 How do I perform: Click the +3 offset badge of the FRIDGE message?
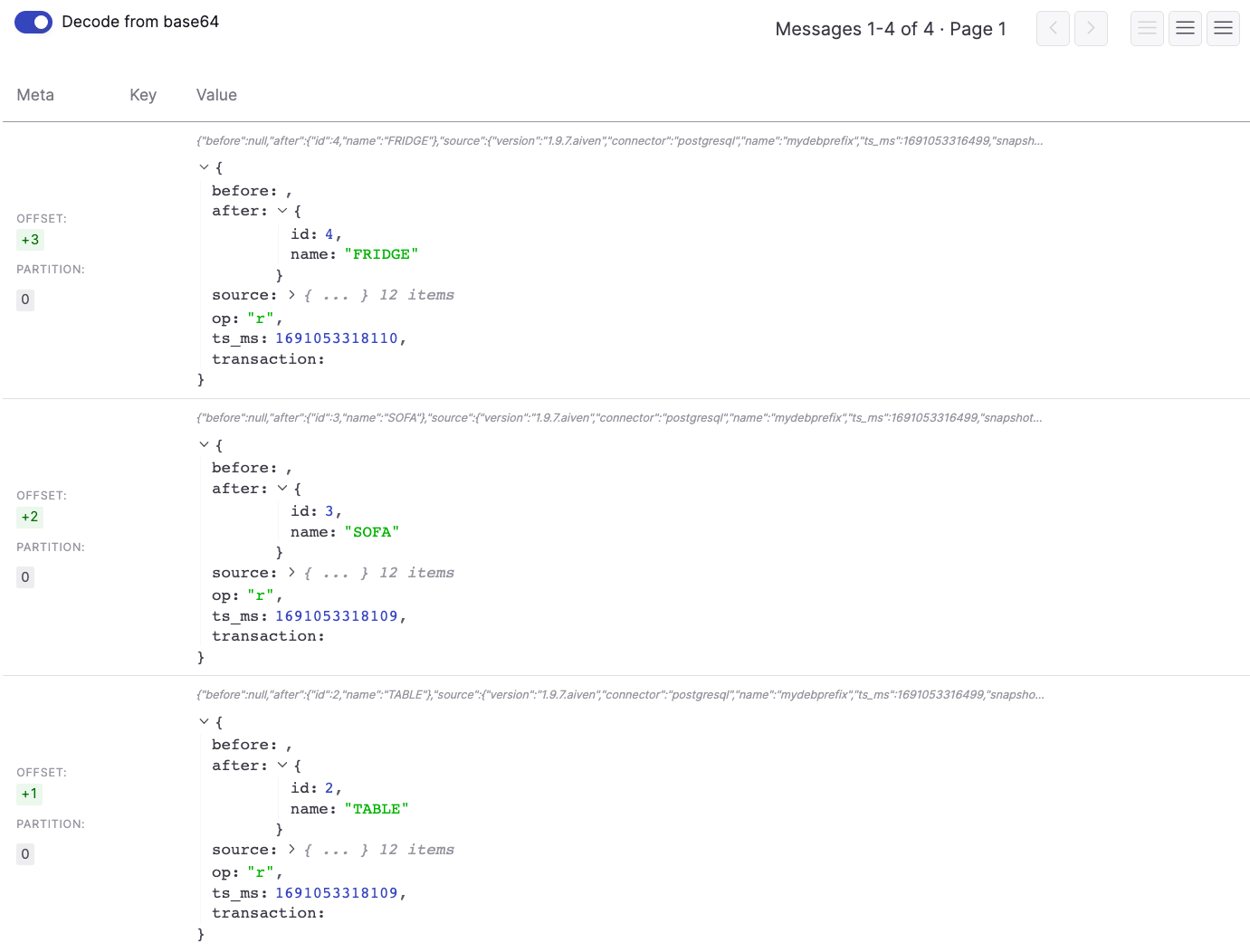pyautogui.click(x=30, y=239)
